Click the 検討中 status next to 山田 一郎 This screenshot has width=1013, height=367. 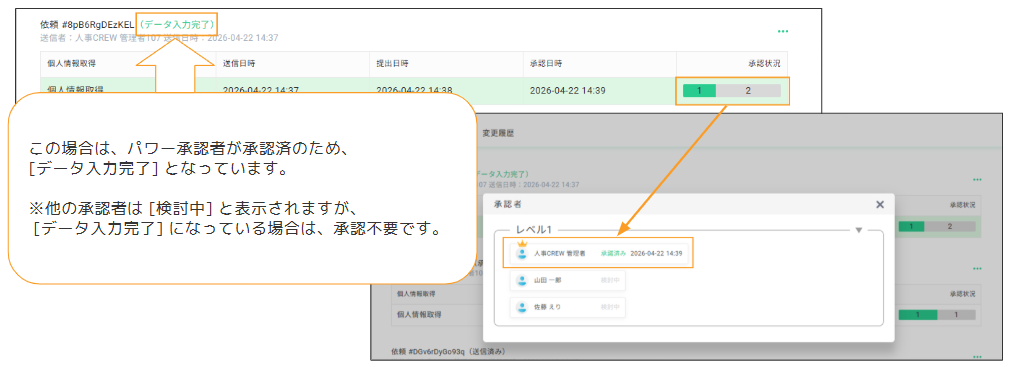pos(611,280)
